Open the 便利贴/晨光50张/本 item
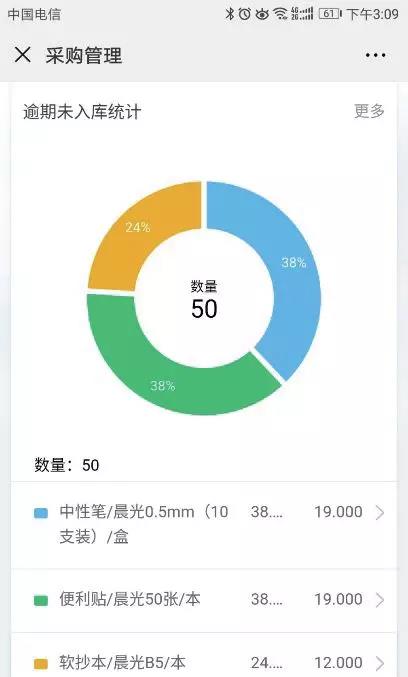Viewport: 408px width, 677px height. pos(204,601)
